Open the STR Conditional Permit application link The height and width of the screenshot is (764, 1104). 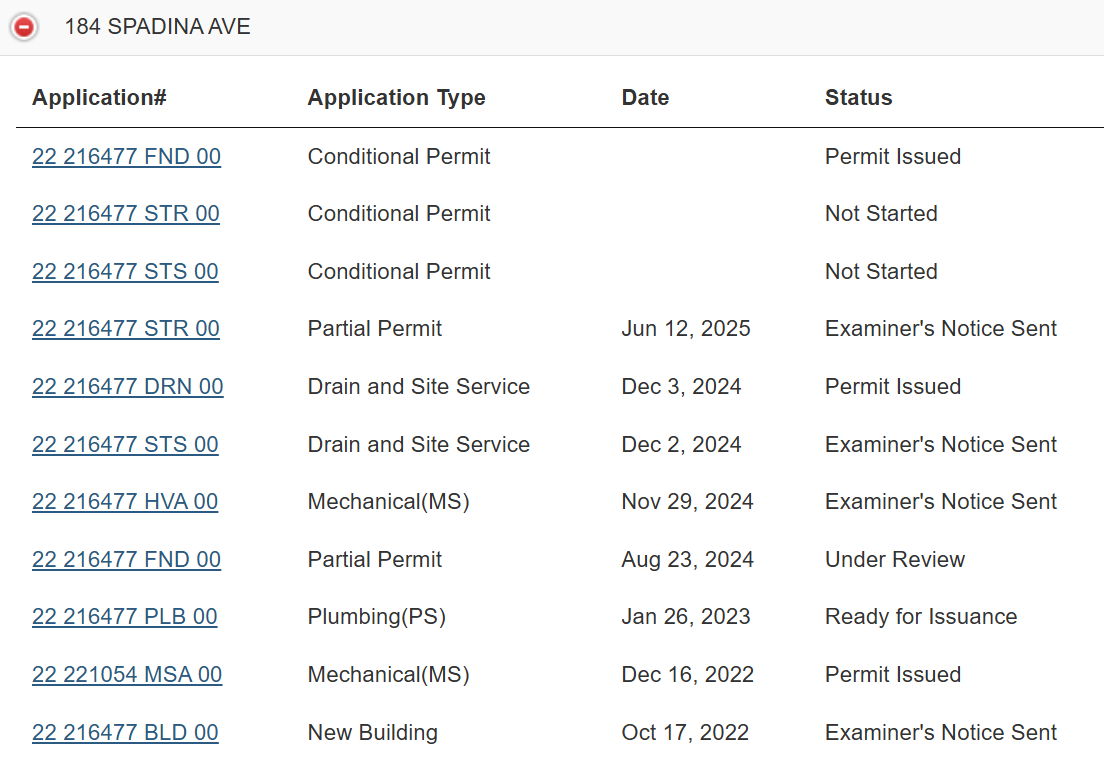pos(125,214)
